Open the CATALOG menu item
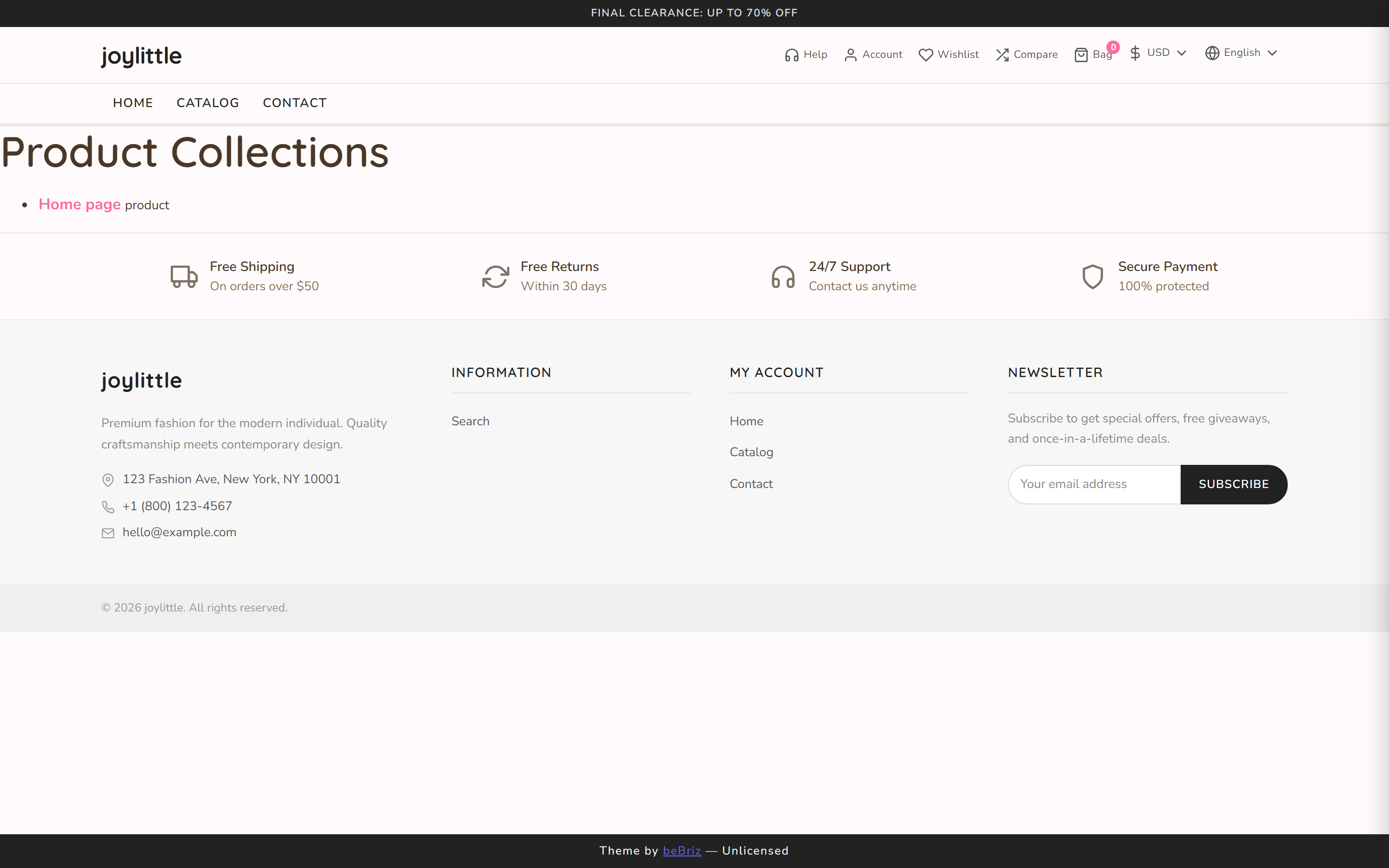 tap(208, 103)
